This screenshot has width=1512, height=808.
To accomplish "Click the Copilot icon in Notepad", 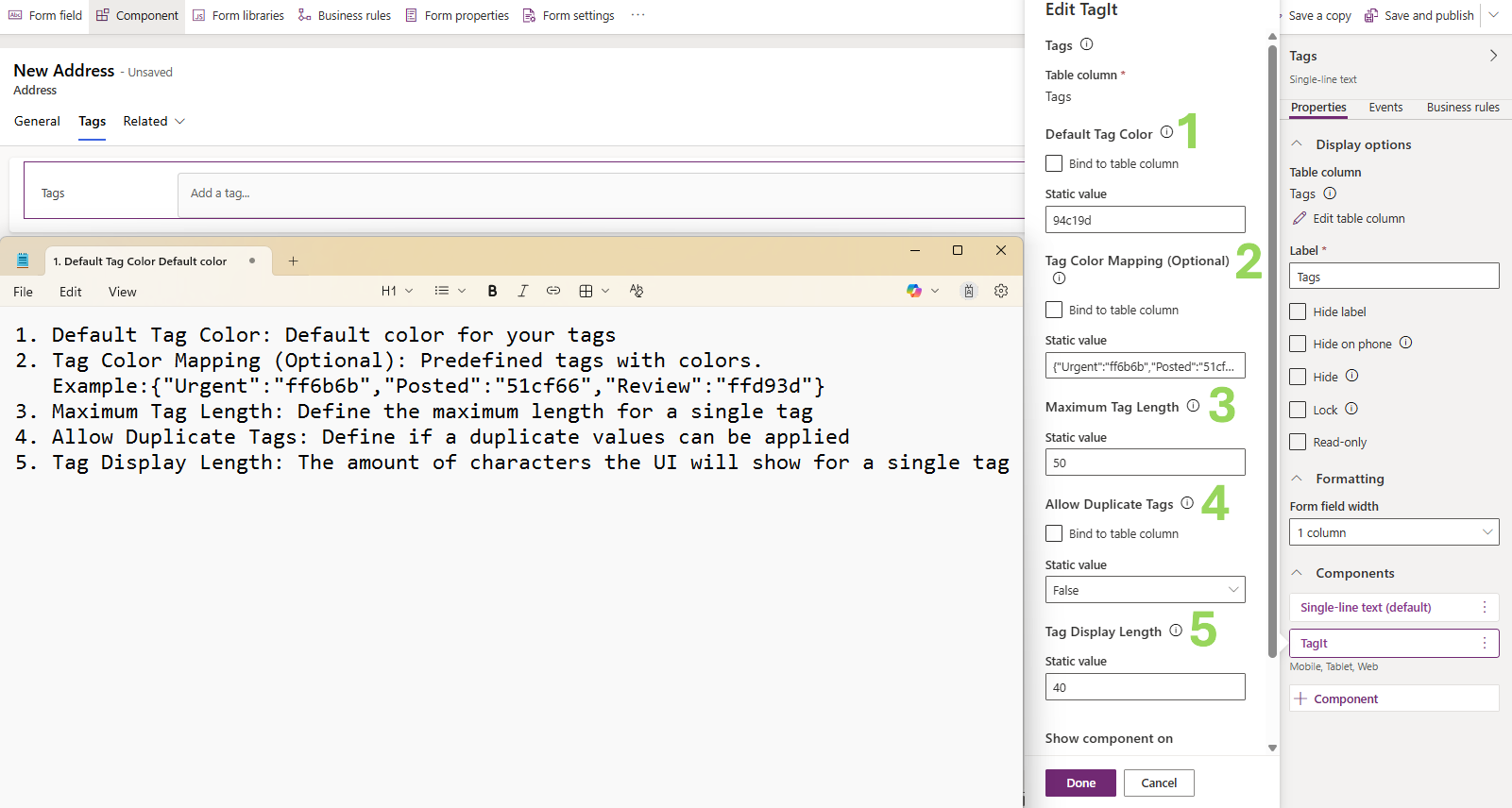I will pos(914,291).
